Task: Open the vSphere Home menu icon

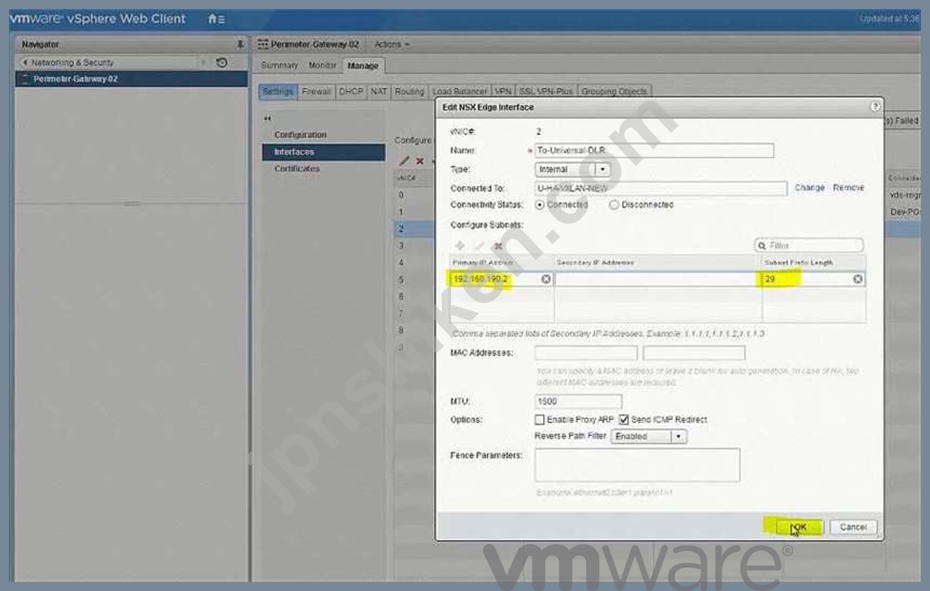Action: pos(216,19)
